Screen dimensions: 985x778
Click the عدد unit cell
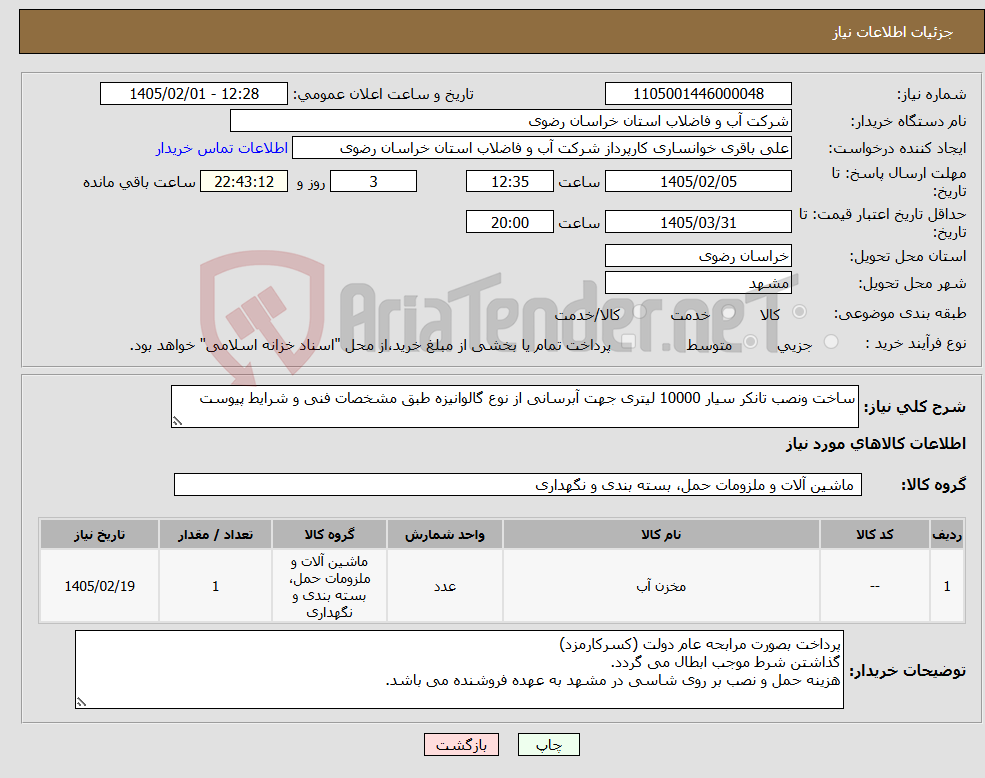[x=445, y=586]
